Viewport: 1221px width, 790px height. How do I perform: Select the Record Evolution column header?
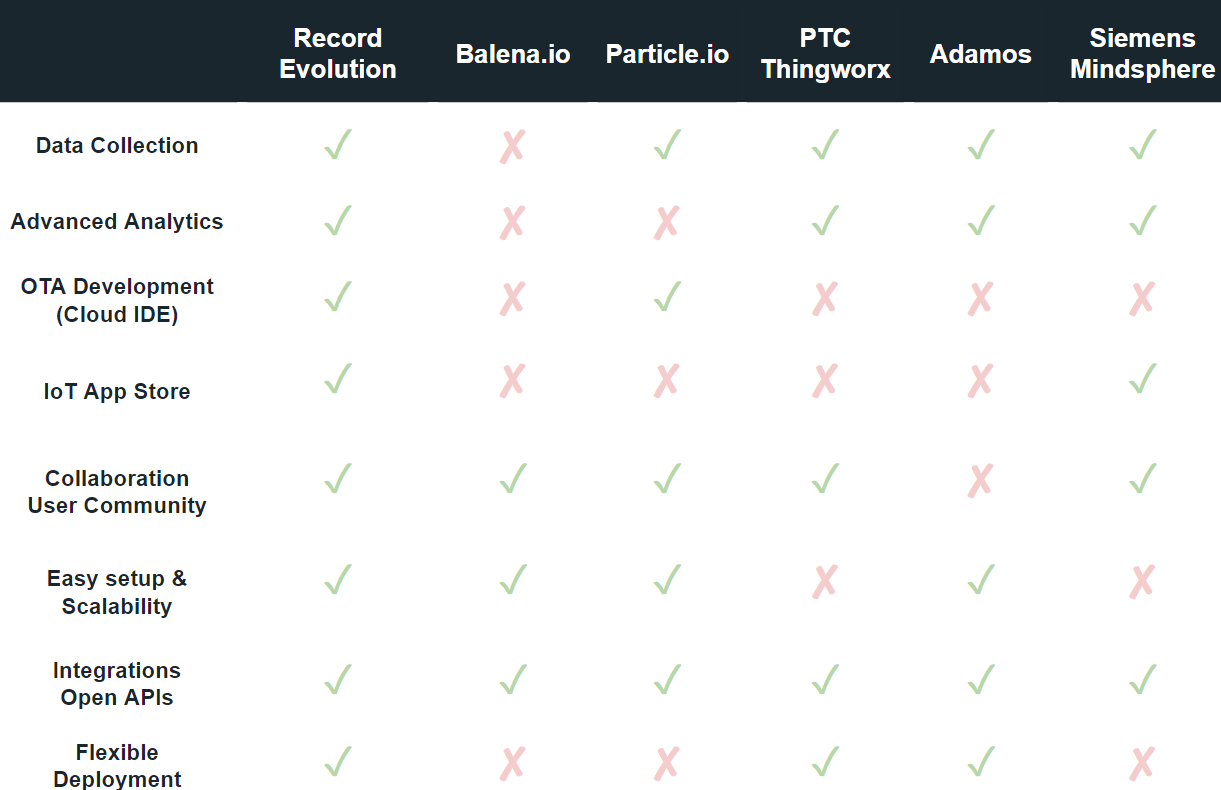pos(338,53)
